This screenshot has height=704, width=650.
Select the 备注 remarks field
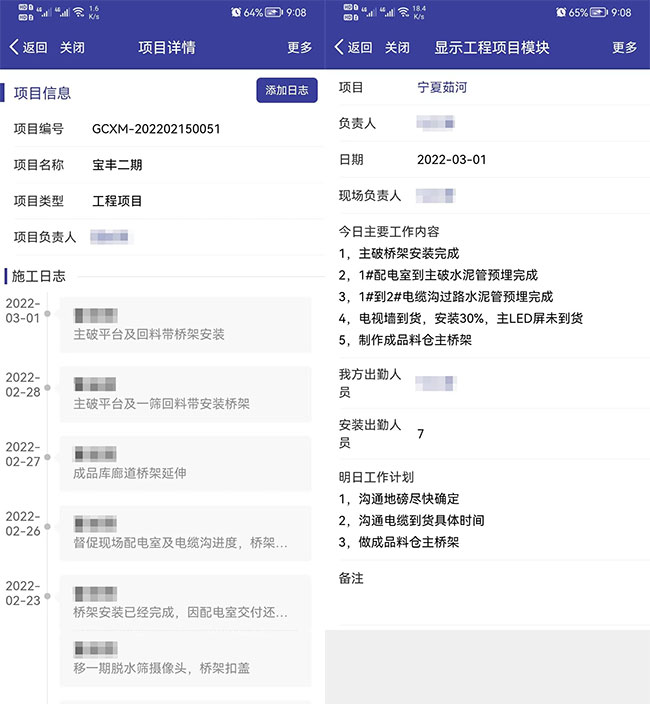point(480,579)
